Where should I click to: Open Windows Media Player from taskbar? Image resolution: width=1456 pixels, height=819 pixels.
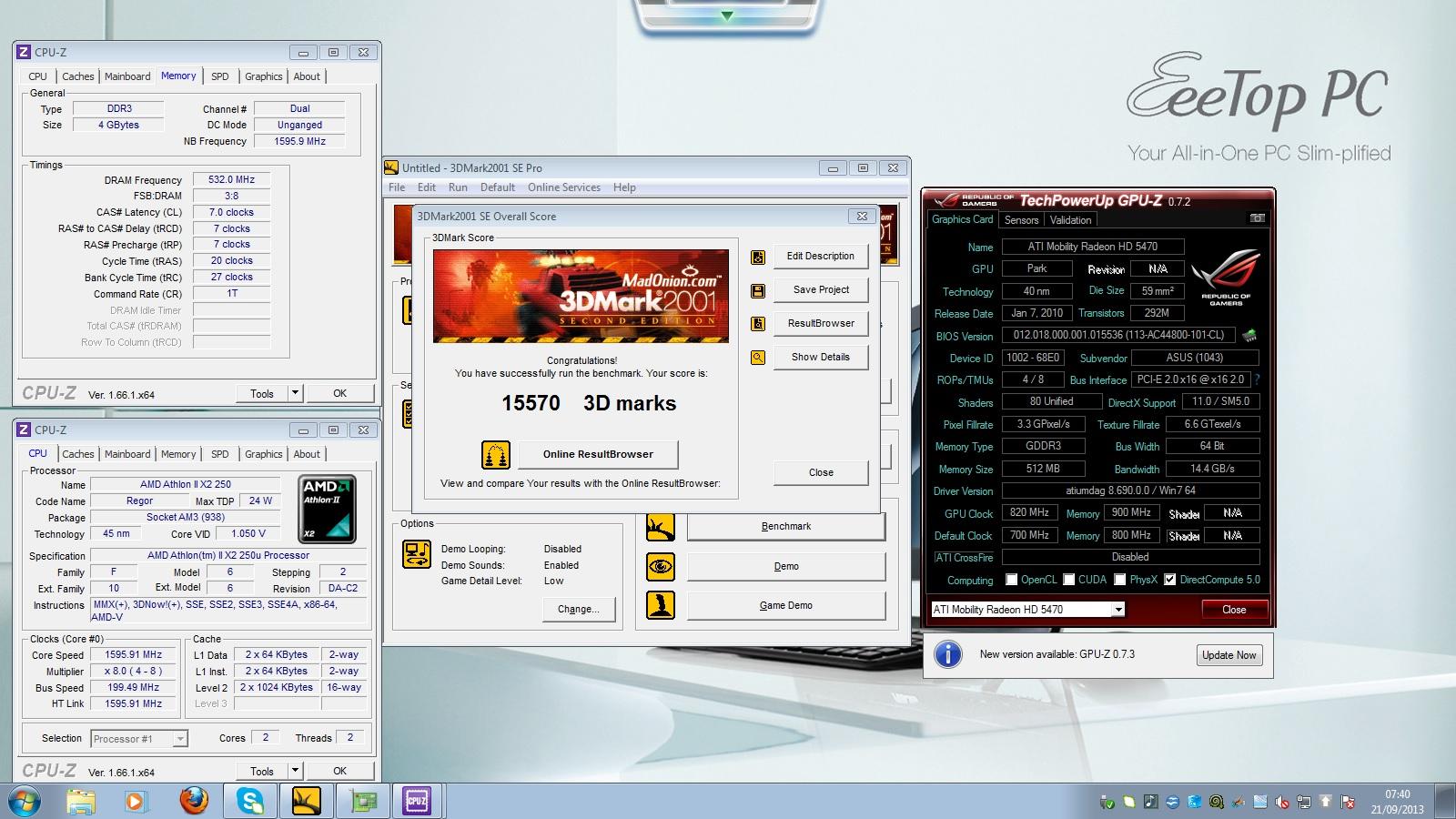[x=136, y=801]
